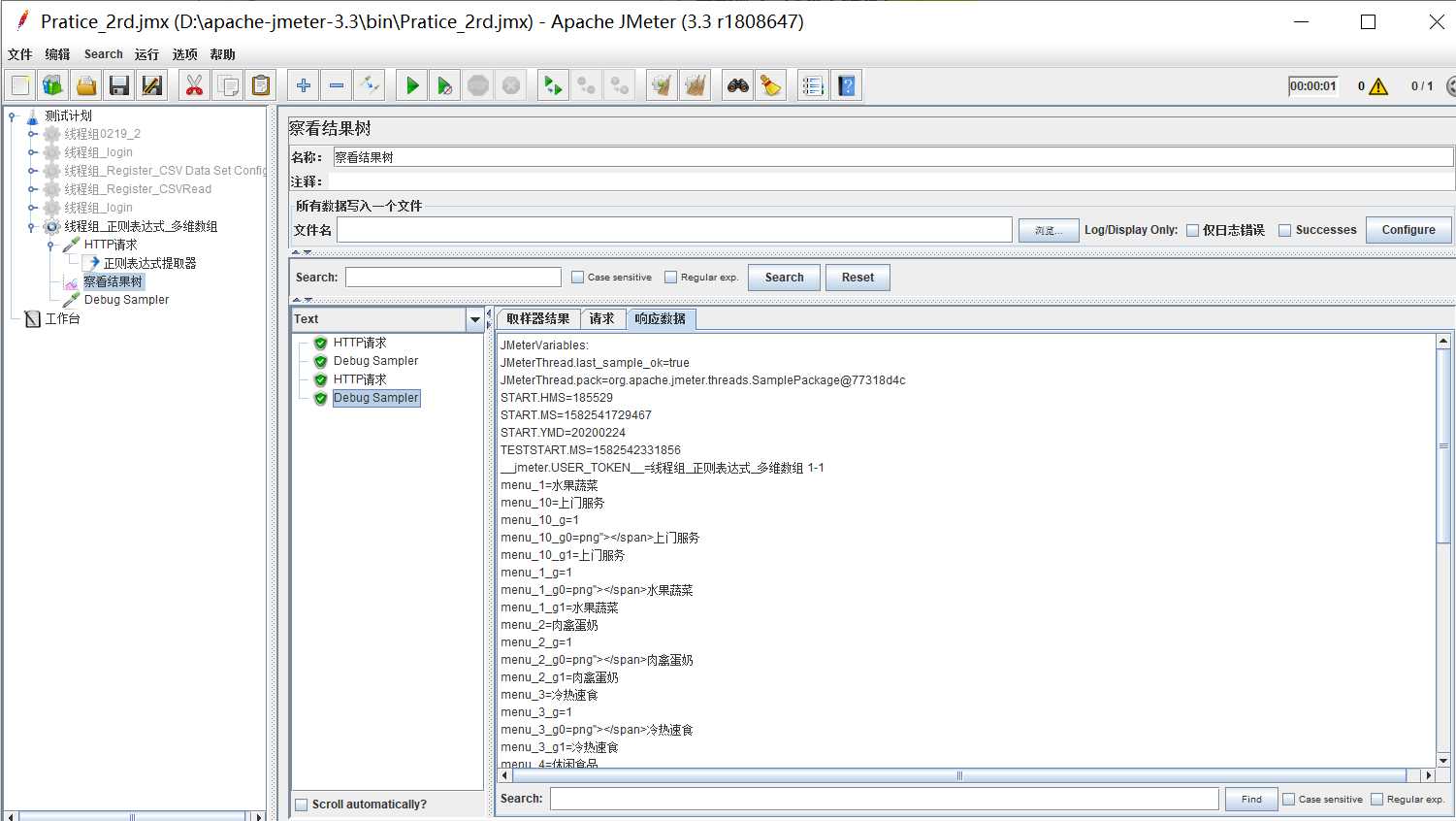Click the warning triangle error log icon
Image resolution: width=1456 pixels, height=821 pixels.
1378,86
